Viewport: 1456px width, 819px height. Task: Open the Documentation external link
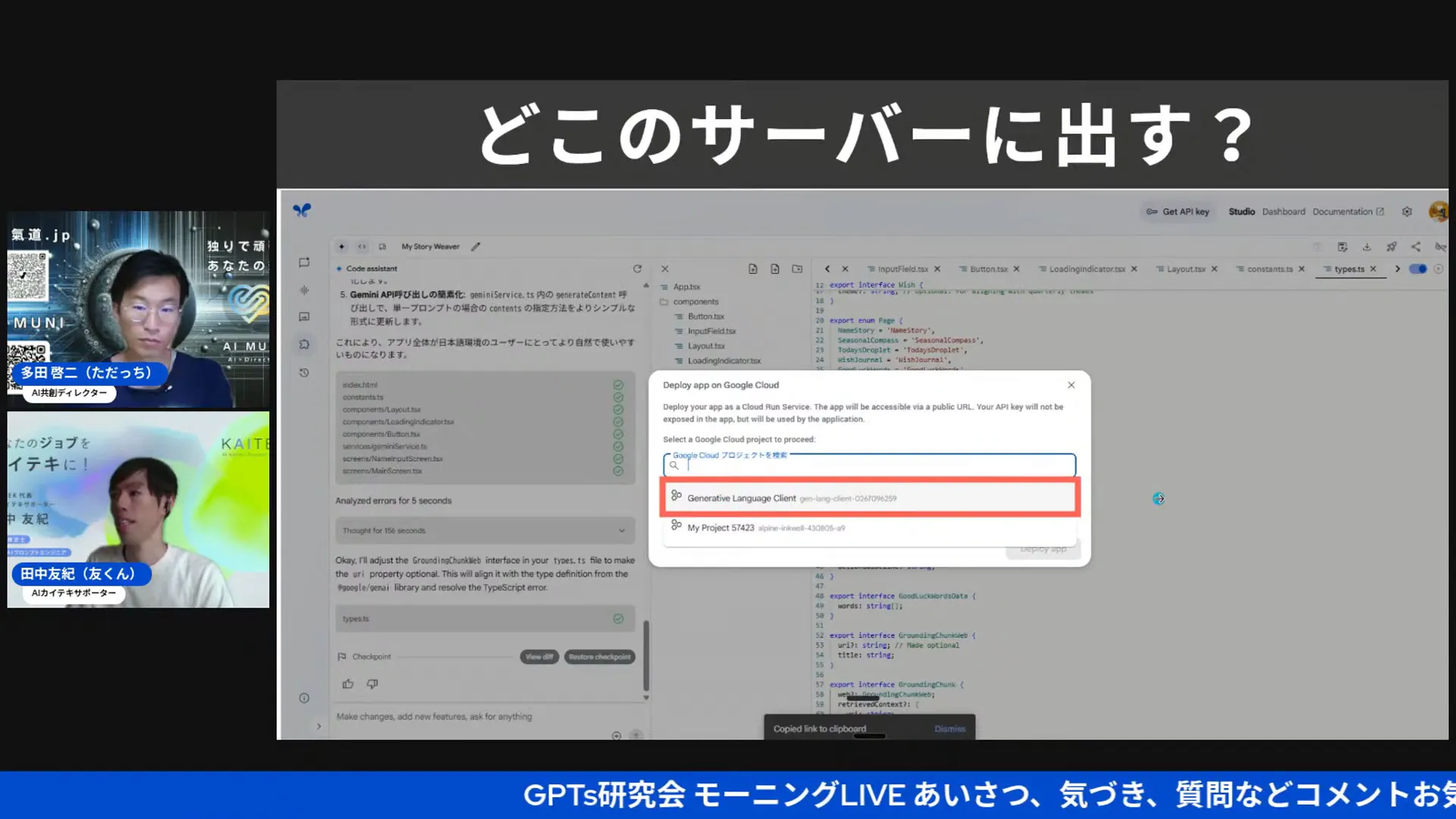[x=1348, y=212]
